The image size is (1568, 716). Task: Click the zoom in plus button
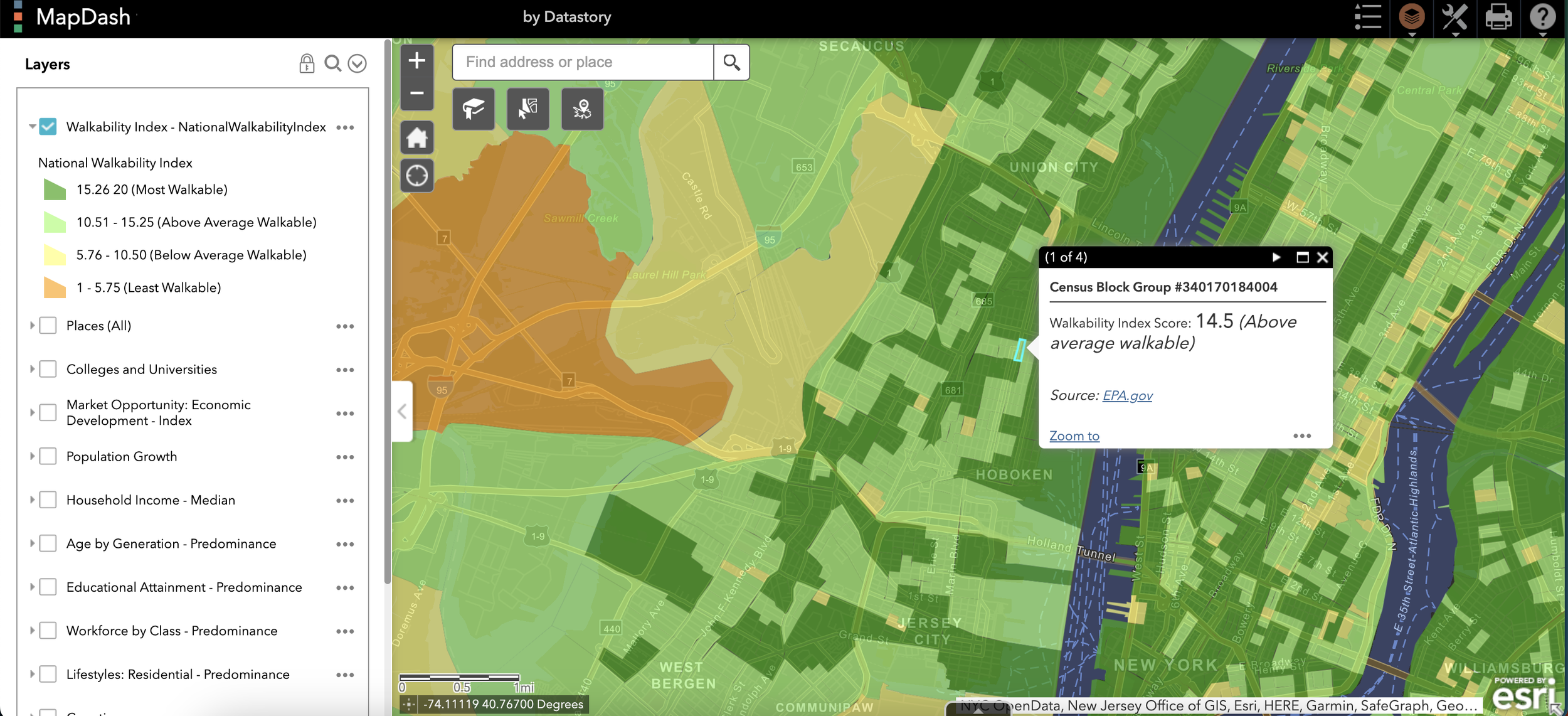point(416,61)
